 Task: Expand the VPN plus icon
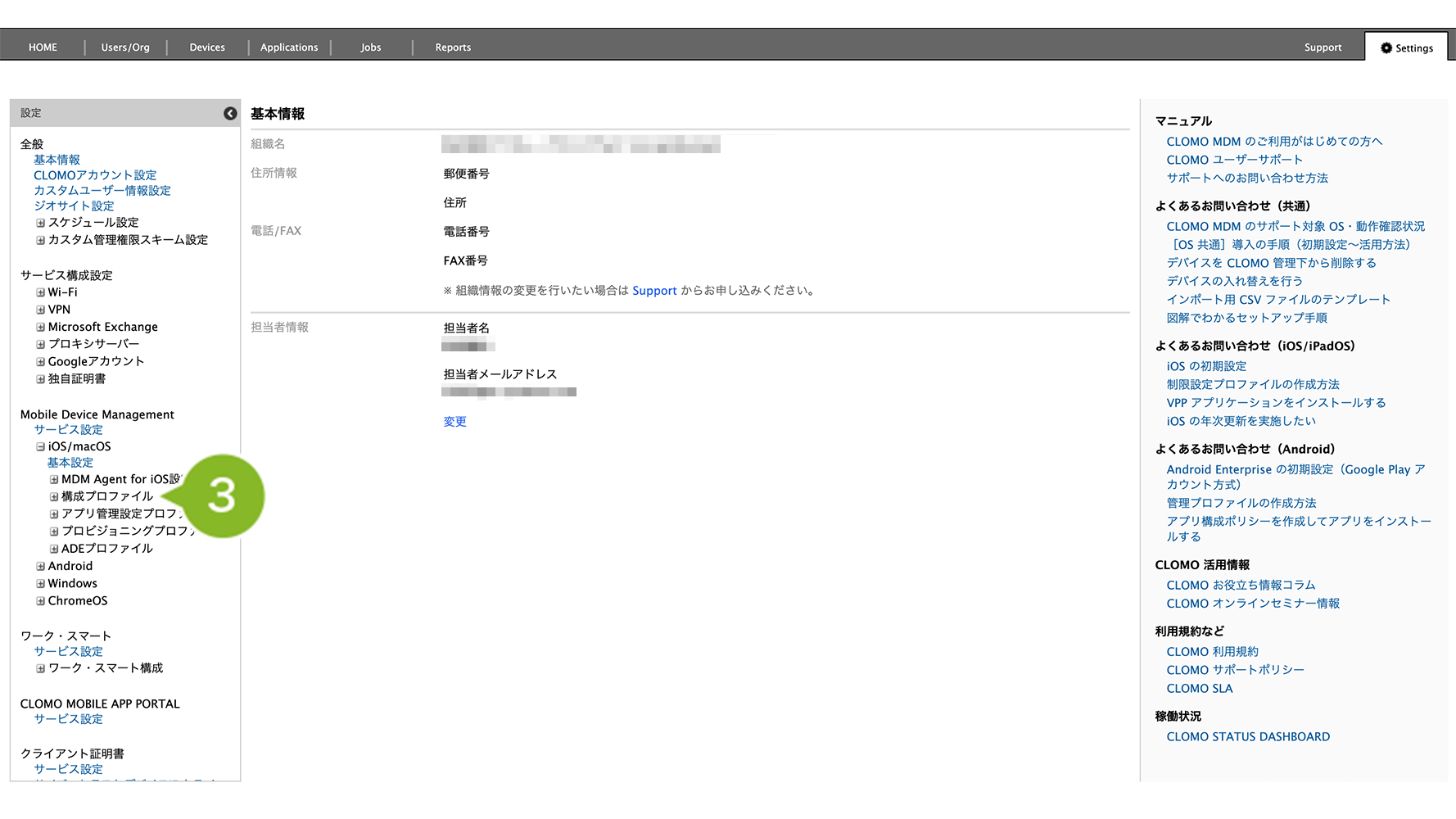(x=40, y=310)
